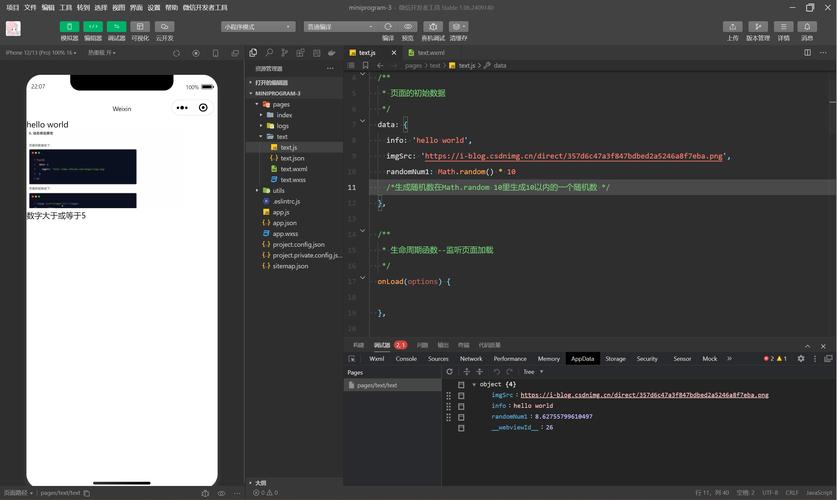Screen dimensions: 837x500
Task: Refresh the AppData view
Action: point(449,371)
